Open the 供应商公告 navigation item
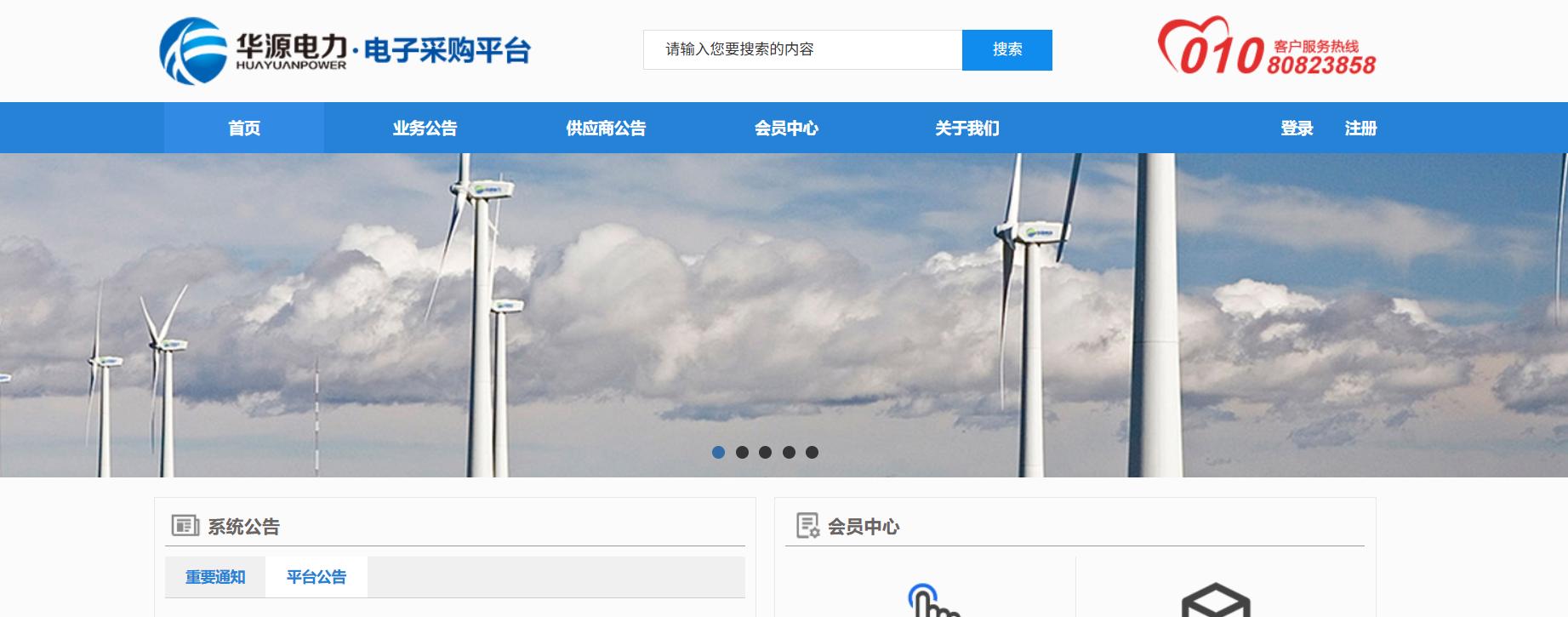This screenshot has width=1568, height=617. pos(606,129)
